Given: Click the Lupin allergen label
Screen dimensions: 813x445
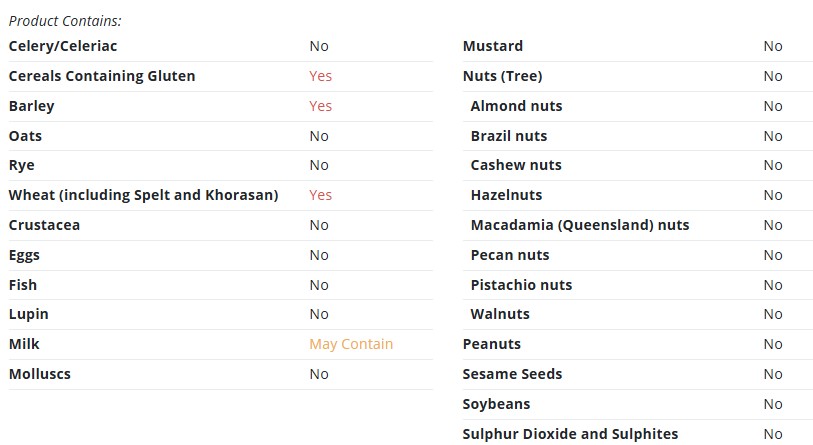Looking at the screenshot, I should click(29, 314).
